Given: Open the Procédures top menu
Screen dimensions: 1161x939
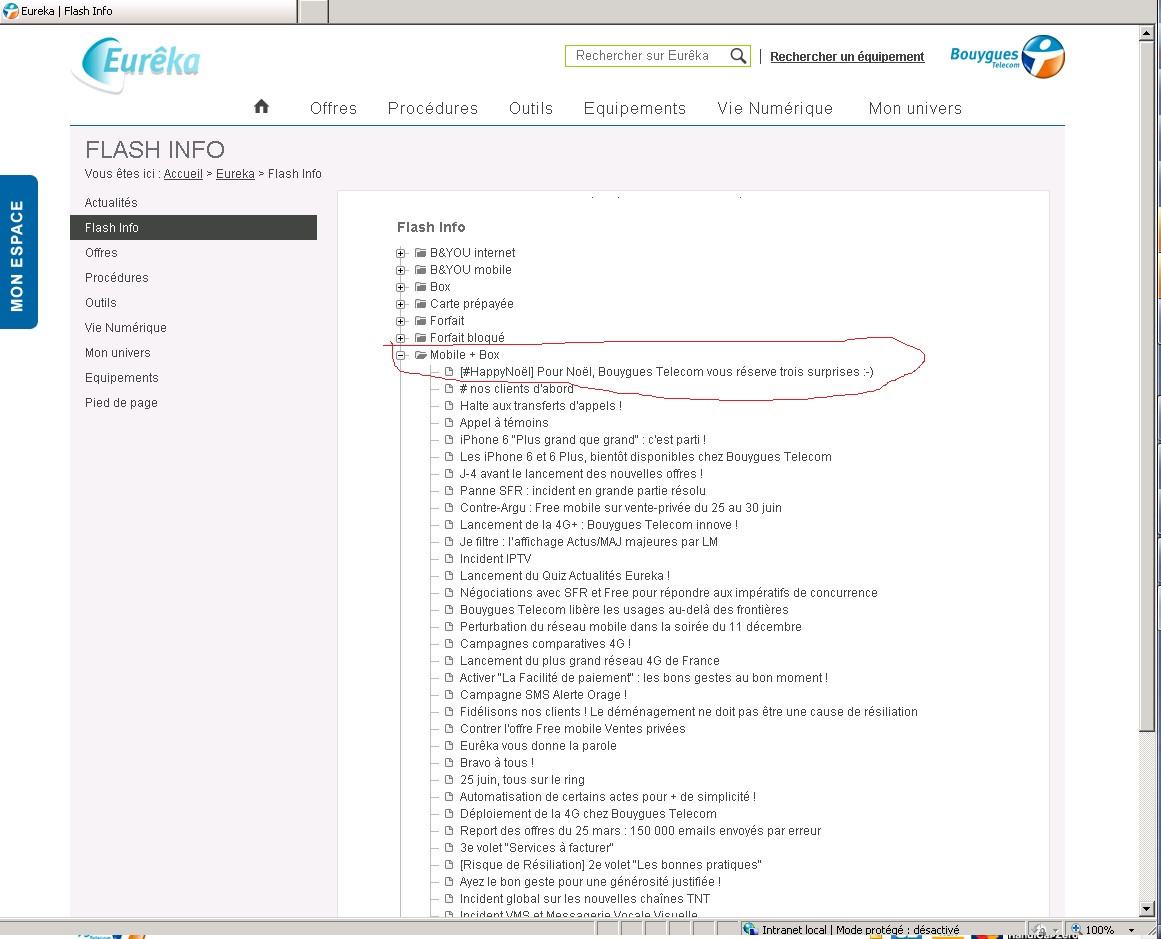Looking at the screenshot, I should point(432,108).
